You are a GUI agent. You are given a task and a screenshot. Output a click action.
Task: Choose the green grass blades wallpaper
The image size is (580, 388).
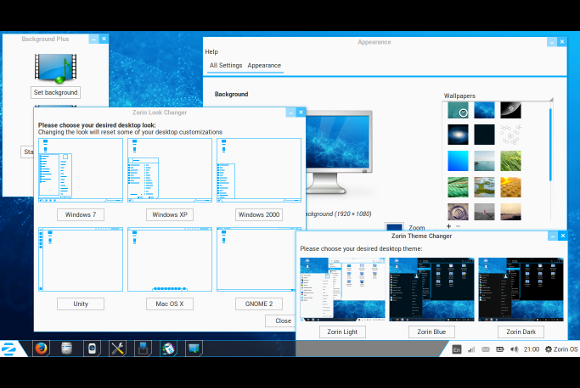click(x=510, y=161)
